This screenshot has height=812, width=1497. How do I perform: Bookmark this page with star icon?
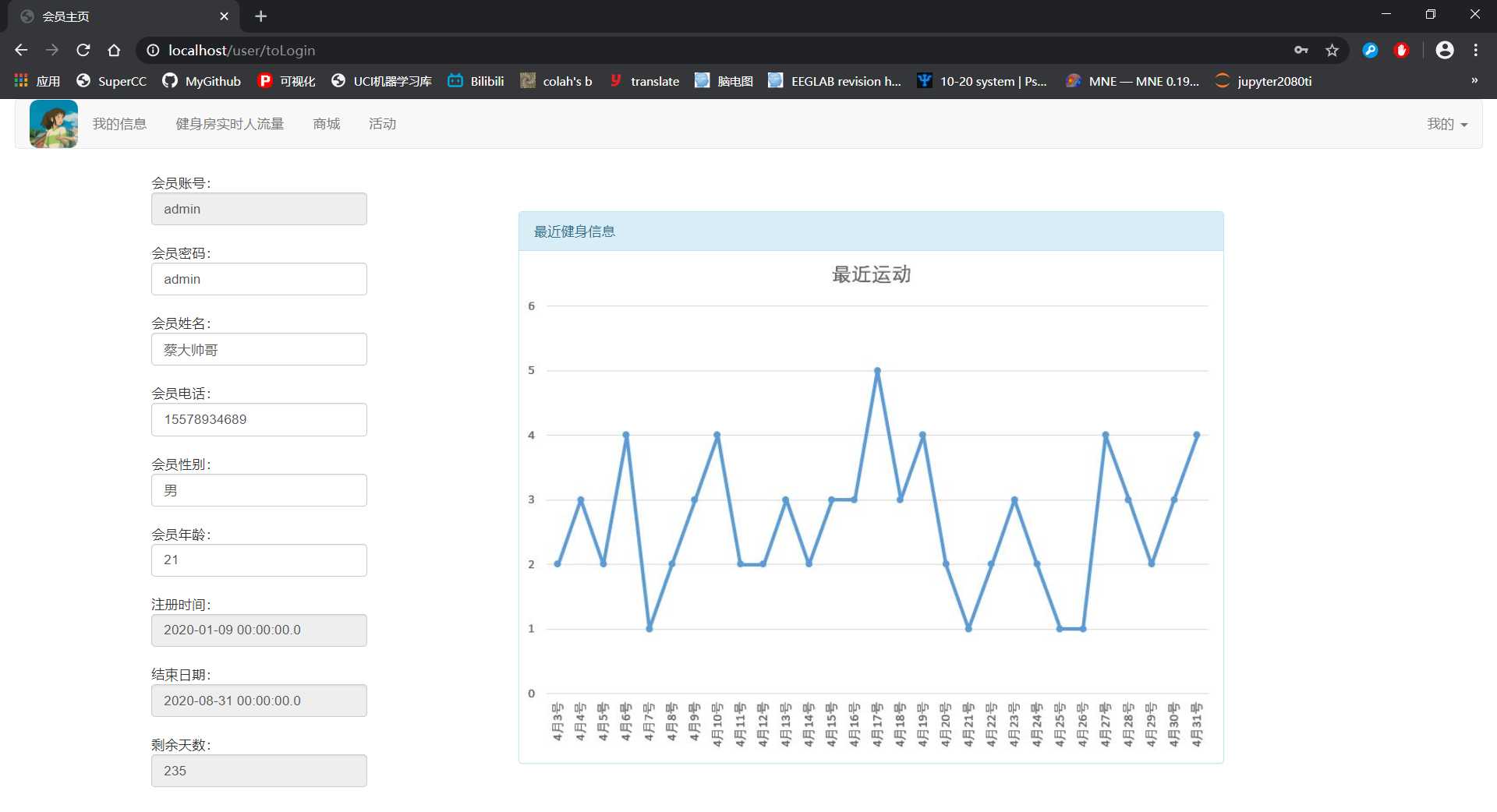point(1332,50)
